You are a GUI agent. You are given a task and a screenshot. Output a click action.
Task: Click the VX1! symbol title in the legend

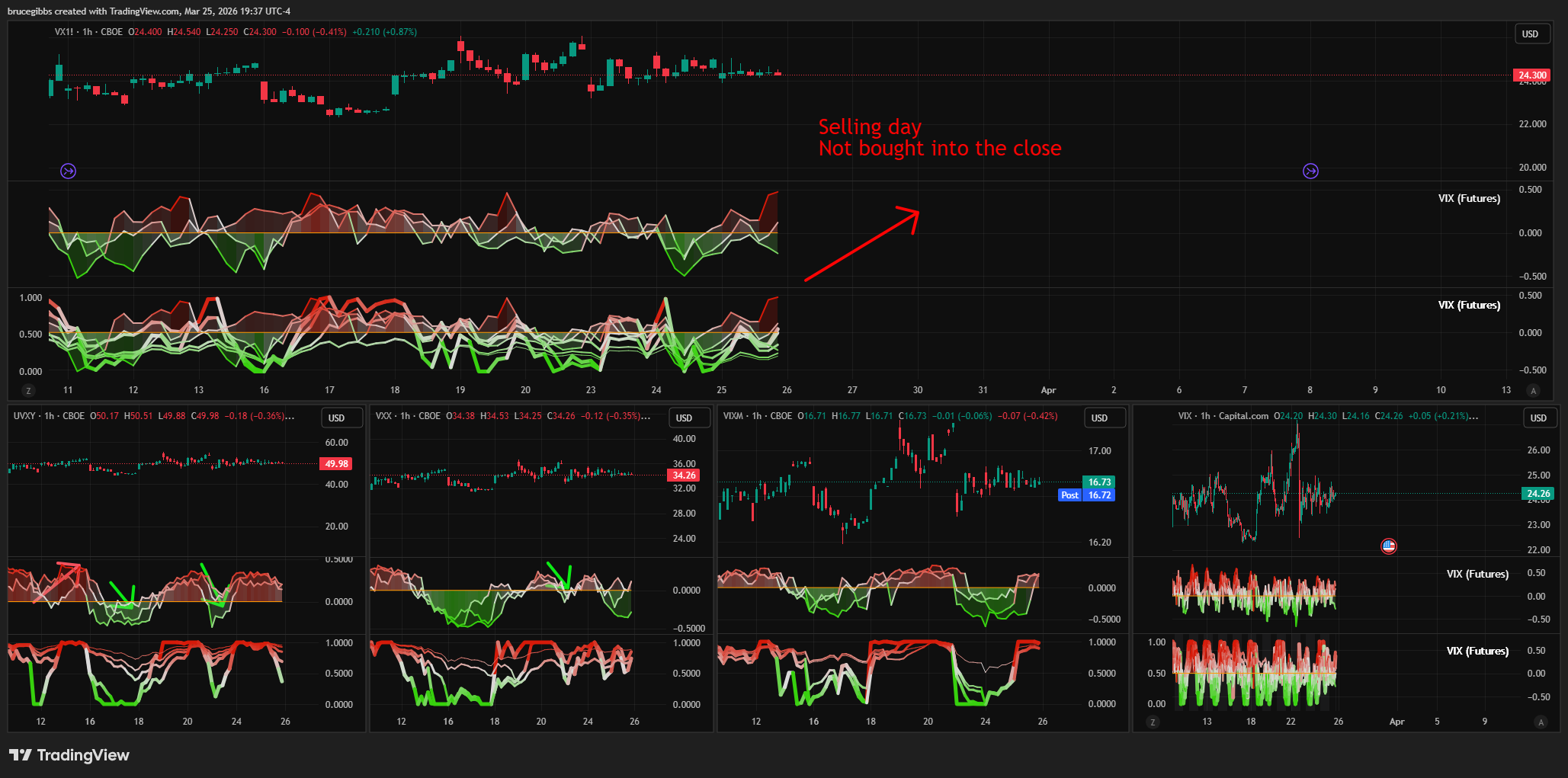(64, 32)
